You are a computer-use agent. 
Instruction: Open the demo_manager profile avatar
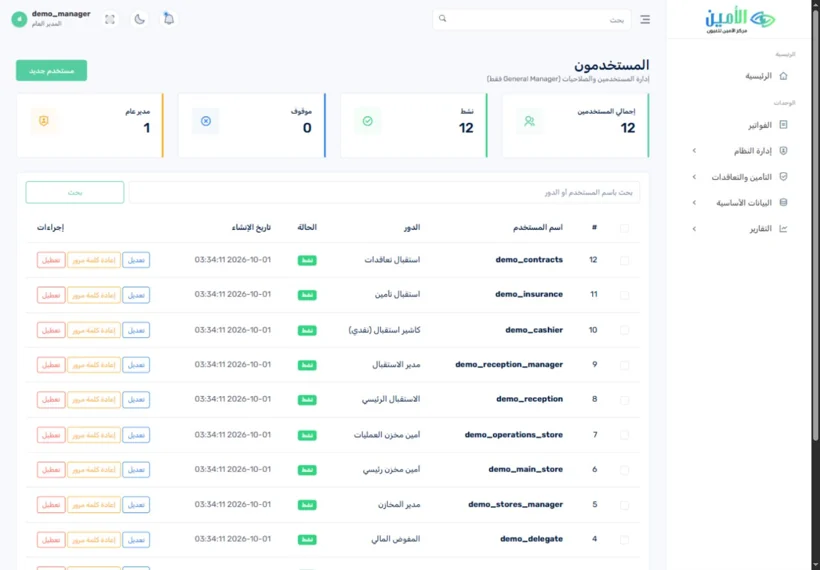point(19,19)
